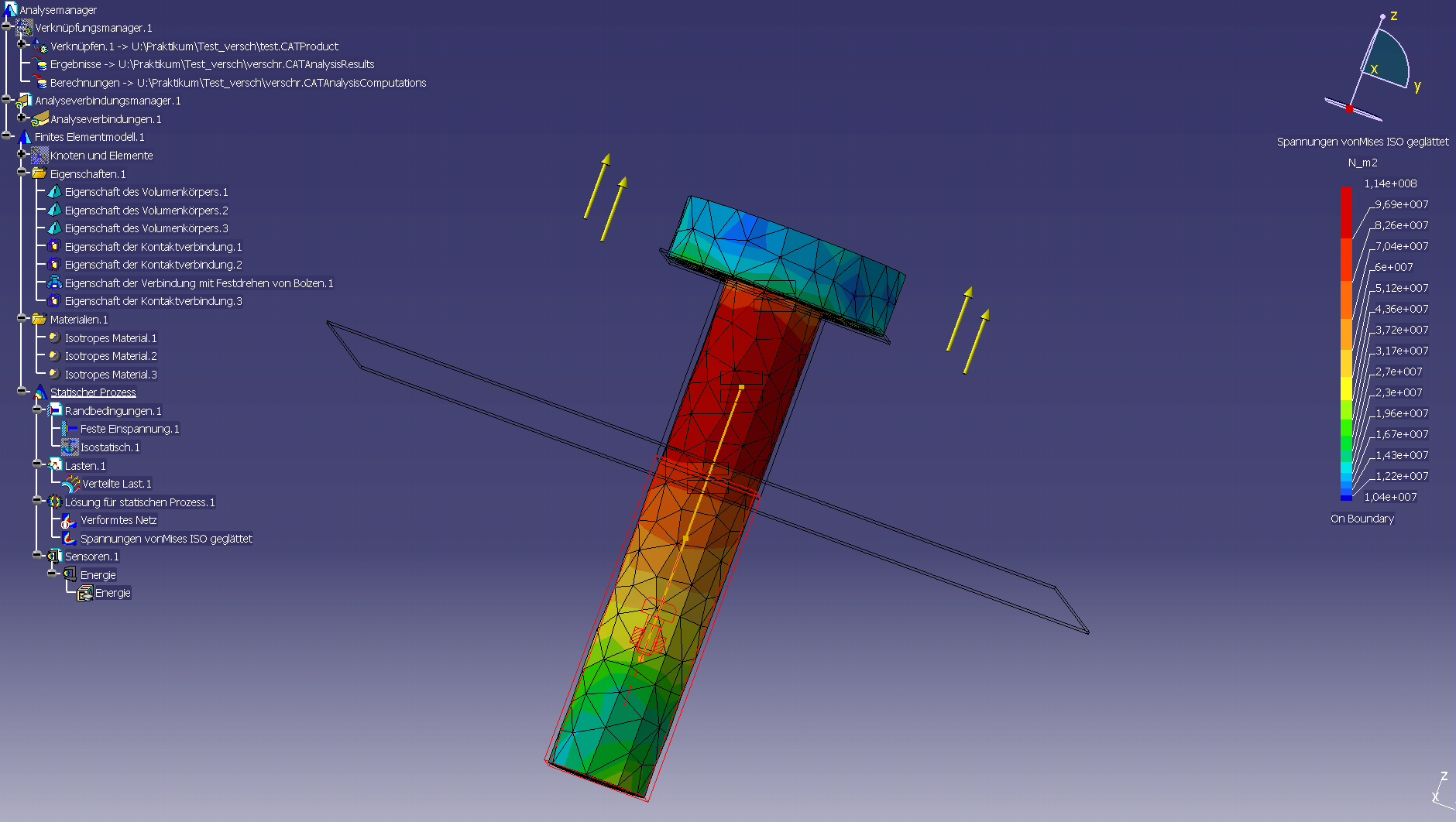The width and height of the screenshot is (1456, 822).
Task: Click the Feste Einspannung.1 clamp icon
Action: click(x=70, y=429)
